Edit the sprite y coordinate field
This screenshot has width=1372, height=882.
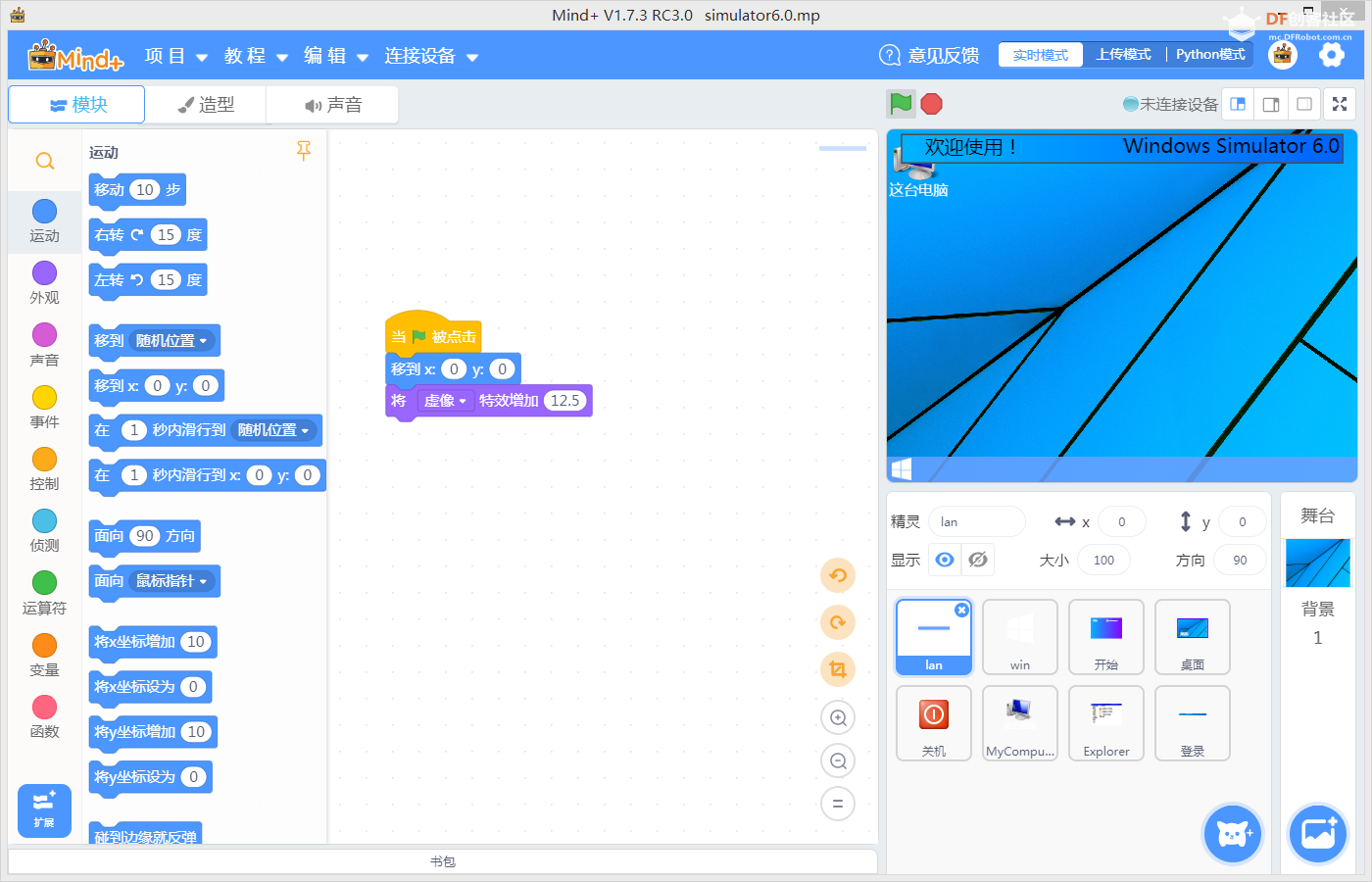pos(1242,521)
